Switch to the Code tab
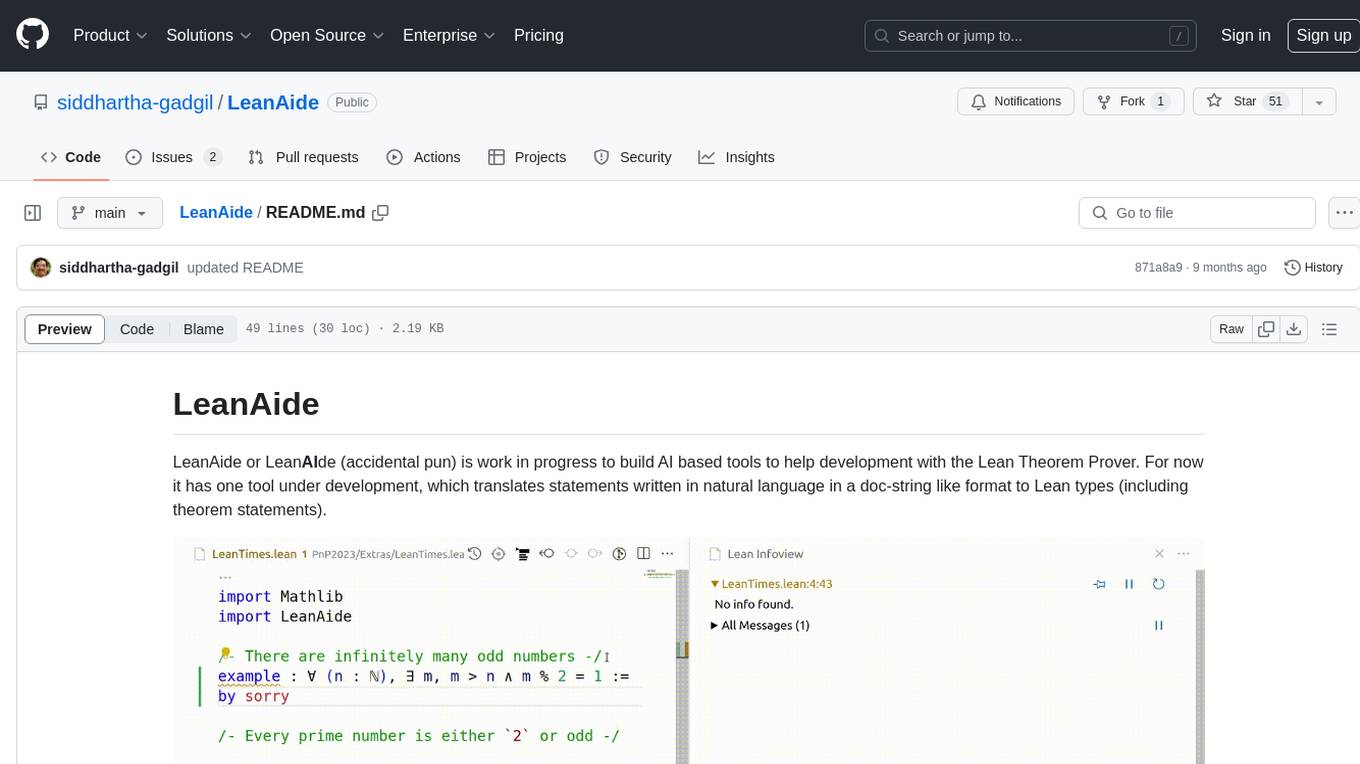The height and width of the screenshot is (764, 1360). click(x=71, y=157)
